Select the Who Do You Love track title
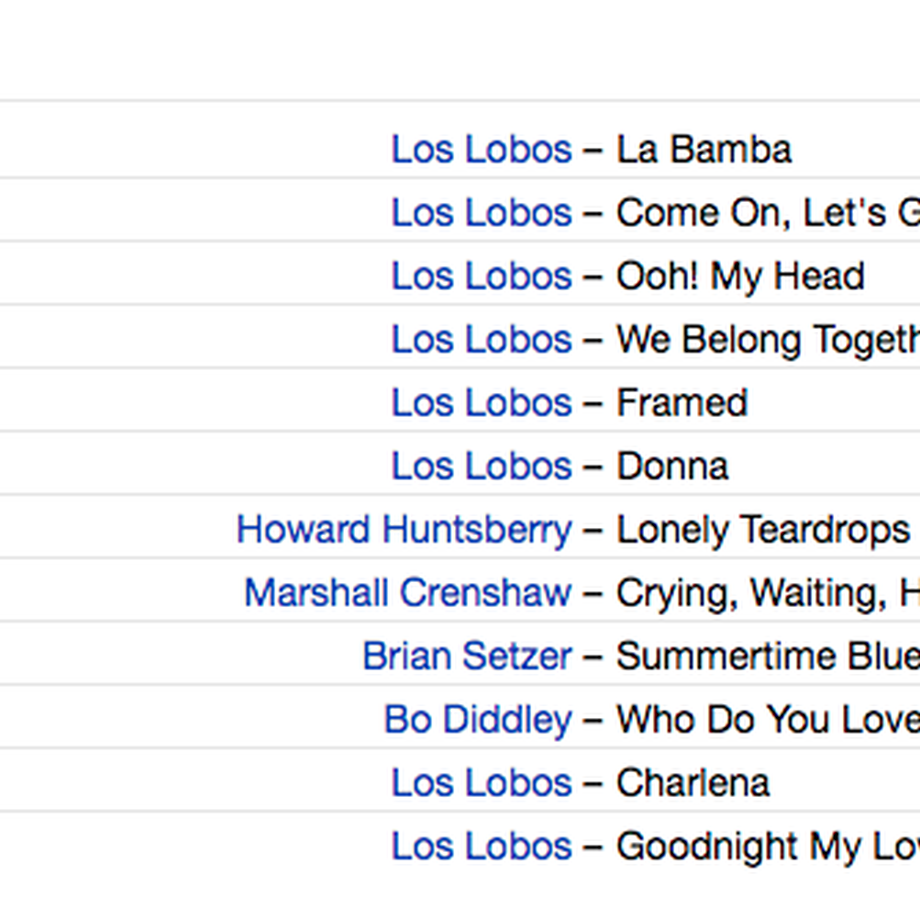 pyautogui.click(x=768, y=720)
